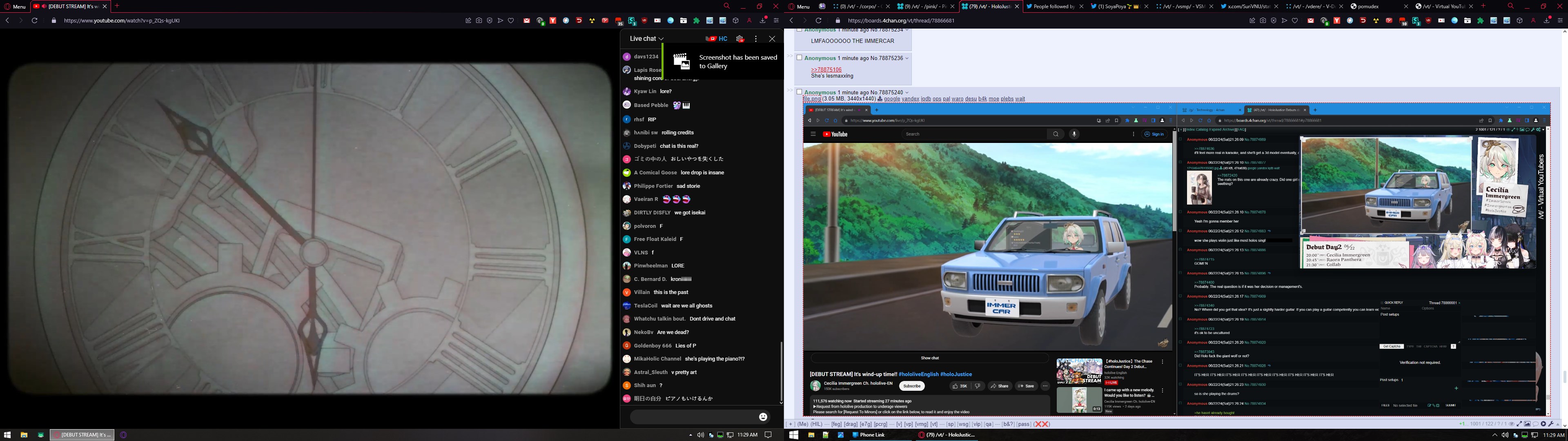Open easy setup sliders icon in 4chan window
The height and width of the screenshot is (441, 1568).
(1560, 20)
